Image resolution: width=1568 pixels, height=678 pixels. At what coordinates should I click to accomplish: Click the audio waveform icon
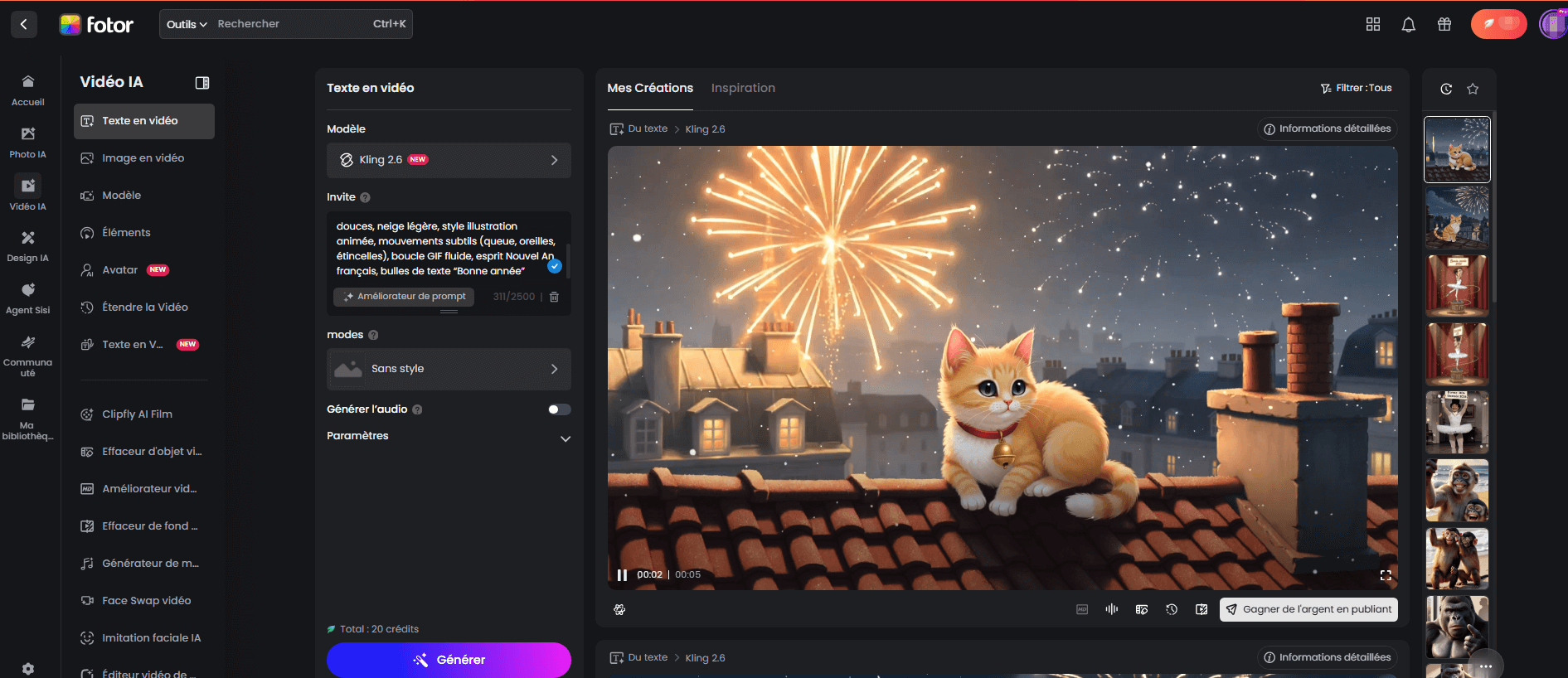pyautogui.click(x=1112, y=609)
